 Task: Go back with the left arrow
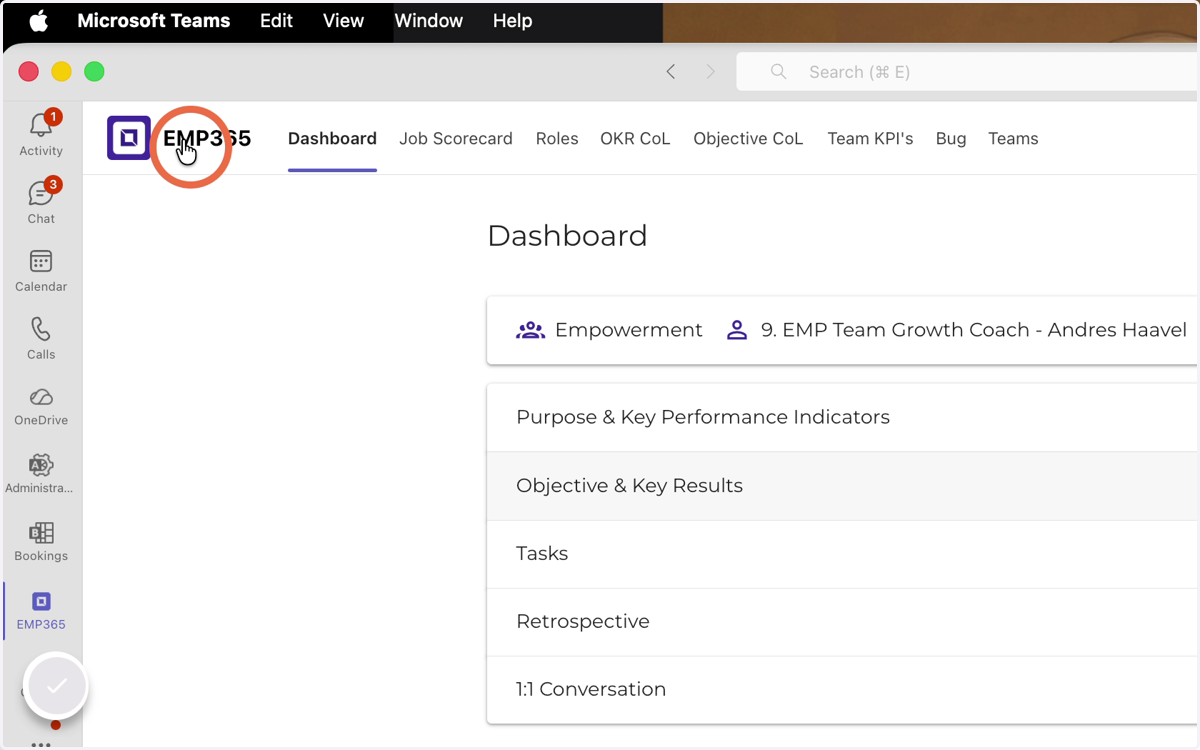(x=671, y=72)
